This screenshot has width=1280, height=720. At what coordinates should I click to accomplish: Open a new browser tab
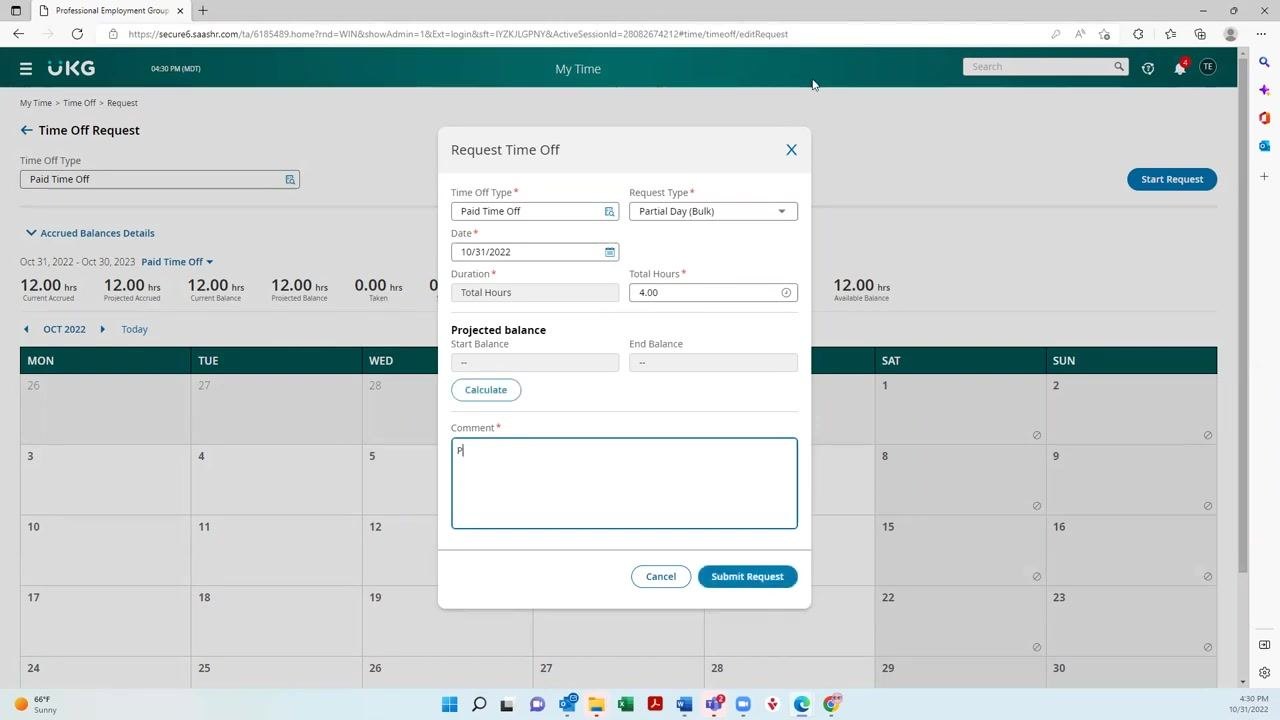[203, 11]
